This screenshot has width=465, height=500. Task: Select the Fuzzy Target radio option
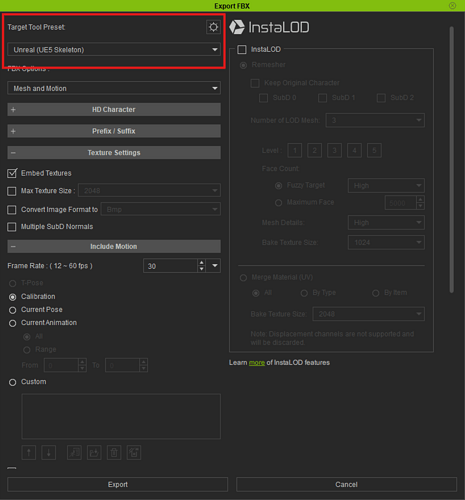(278, 186)
